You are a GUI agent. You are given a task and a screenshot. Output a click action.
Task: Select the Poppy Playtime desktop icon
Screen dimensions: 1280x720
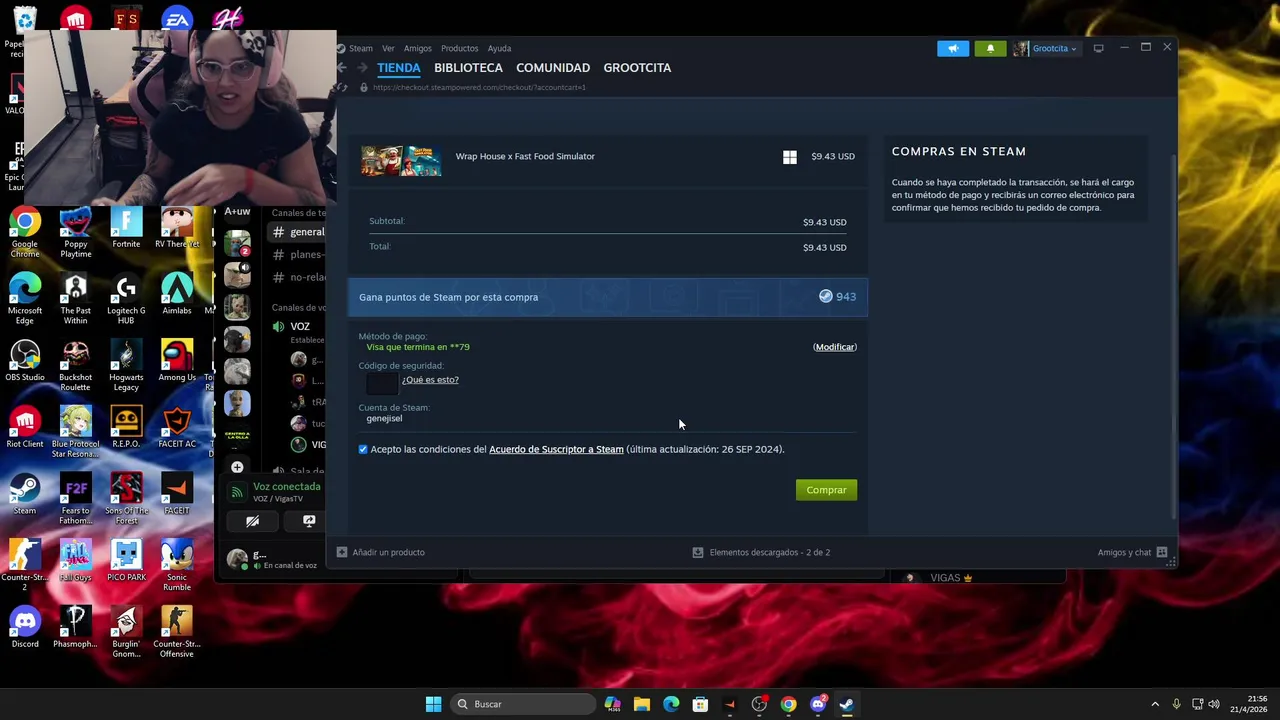pos(75,232)
